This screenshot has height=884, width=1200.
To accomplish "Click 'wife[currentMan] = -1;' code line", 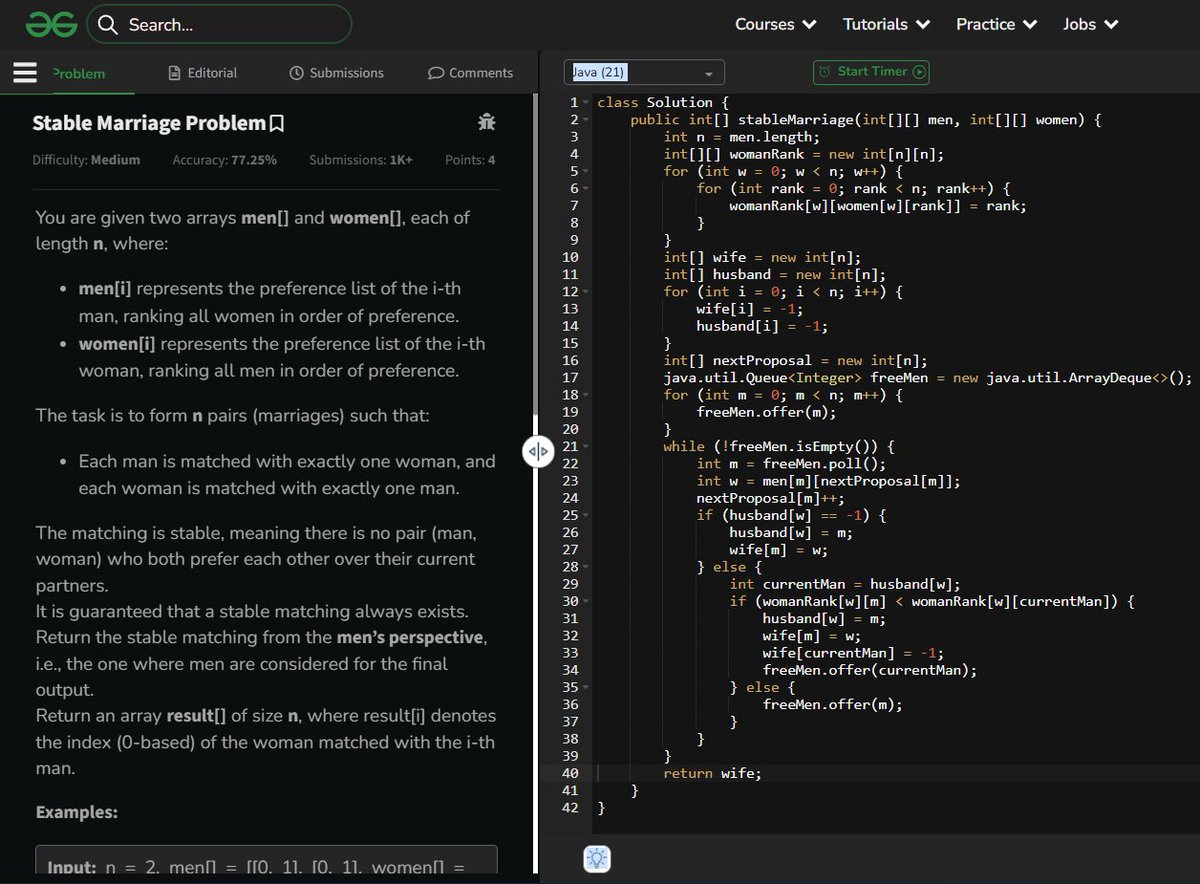I will 853,653.
